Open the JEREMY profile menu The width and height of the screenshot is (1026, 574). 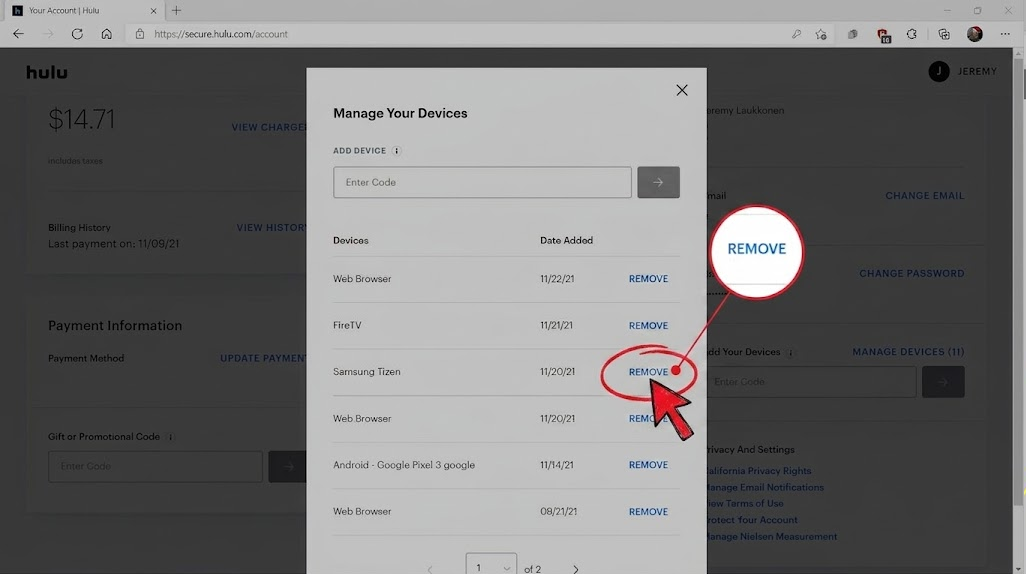click(x=963, y=71)
